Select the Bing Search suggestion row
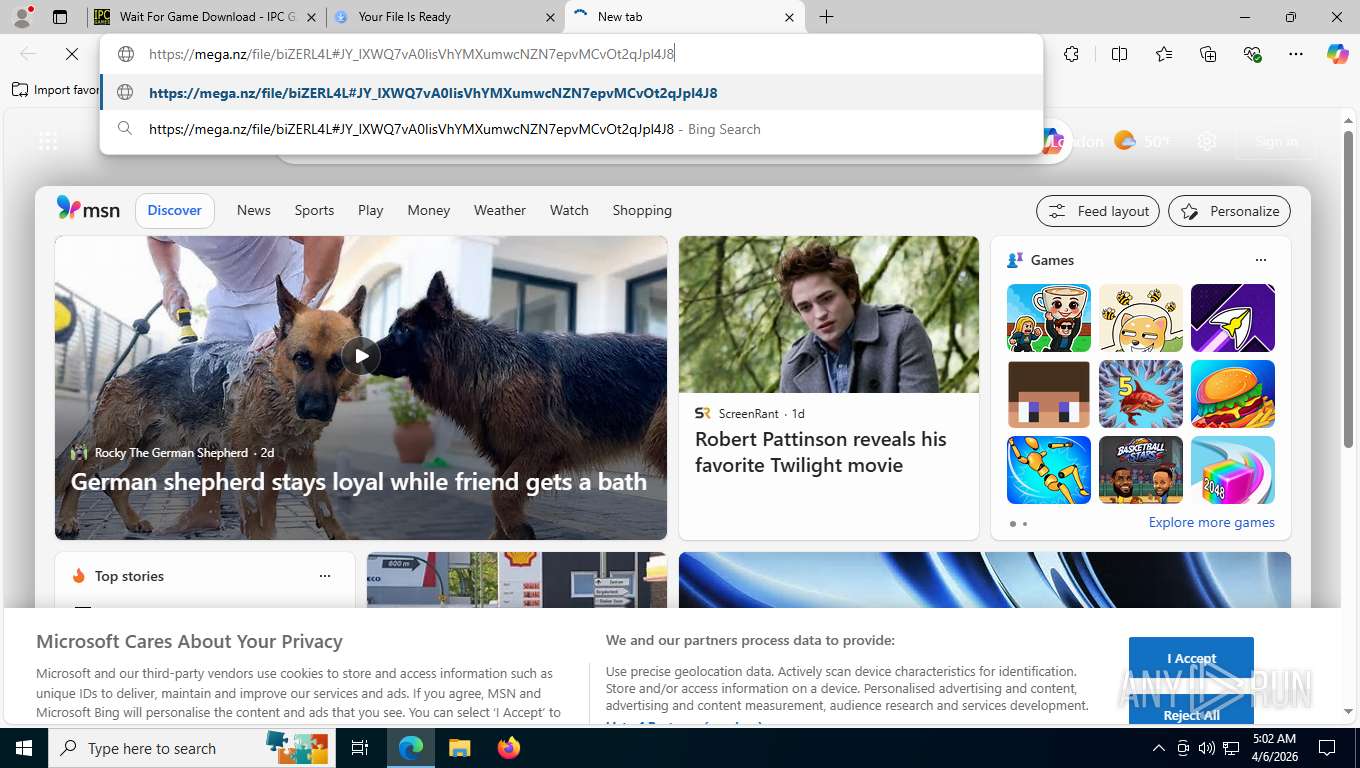Screen dimensions: 1360x768 coord(571,129)
